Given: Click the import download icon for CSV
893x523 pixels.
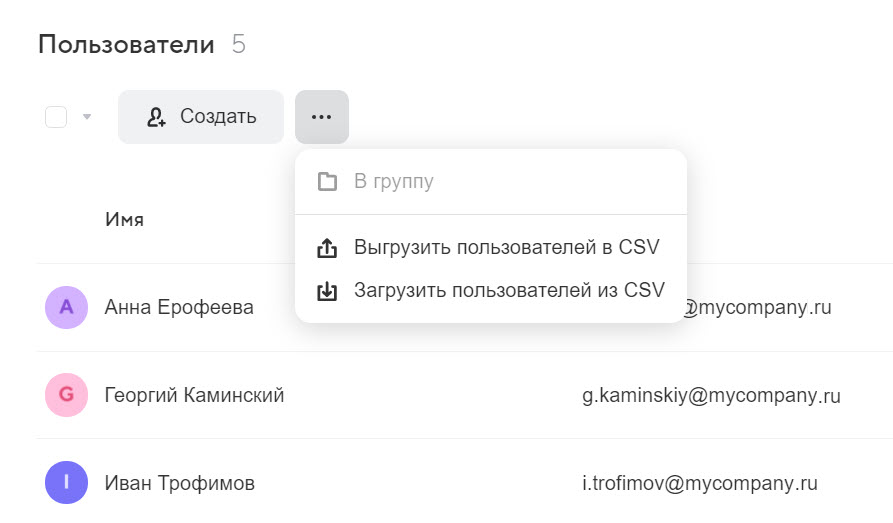Looking at the screenshot, I should (327, 291).
